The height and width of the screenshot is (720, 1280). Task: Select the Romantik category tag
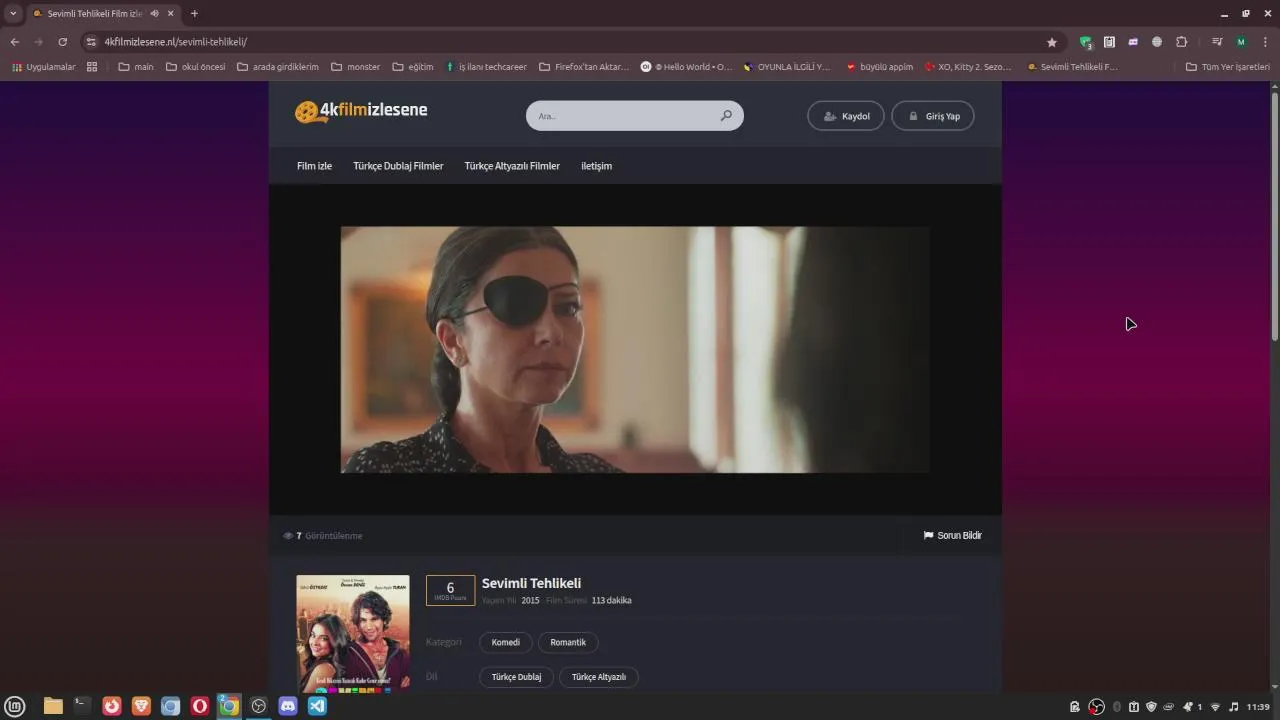point(568,642)
